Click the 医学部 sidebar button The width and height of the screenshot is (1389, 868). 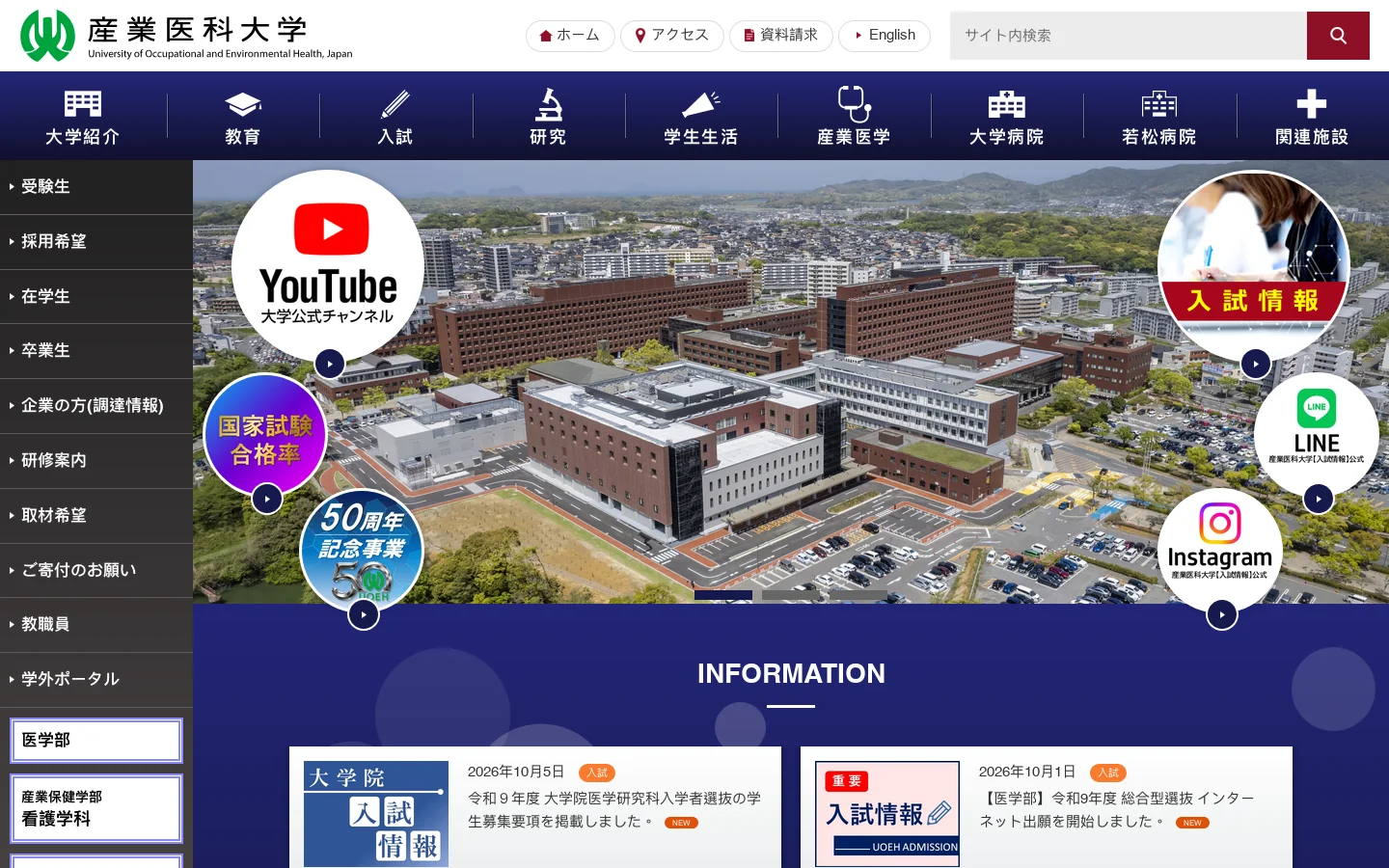pyautogui.click(x=96, y=741)
